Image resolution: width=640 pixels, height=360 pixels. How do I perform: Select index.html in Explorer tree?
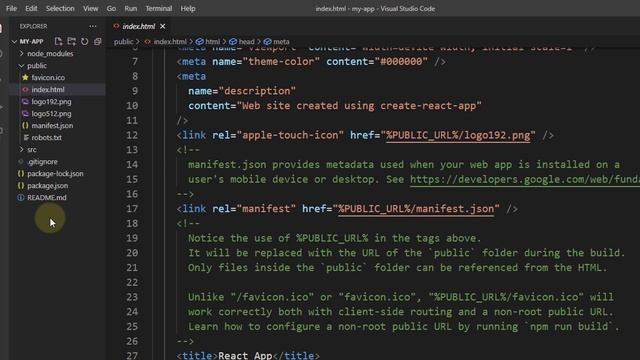[x=48, y=89]
